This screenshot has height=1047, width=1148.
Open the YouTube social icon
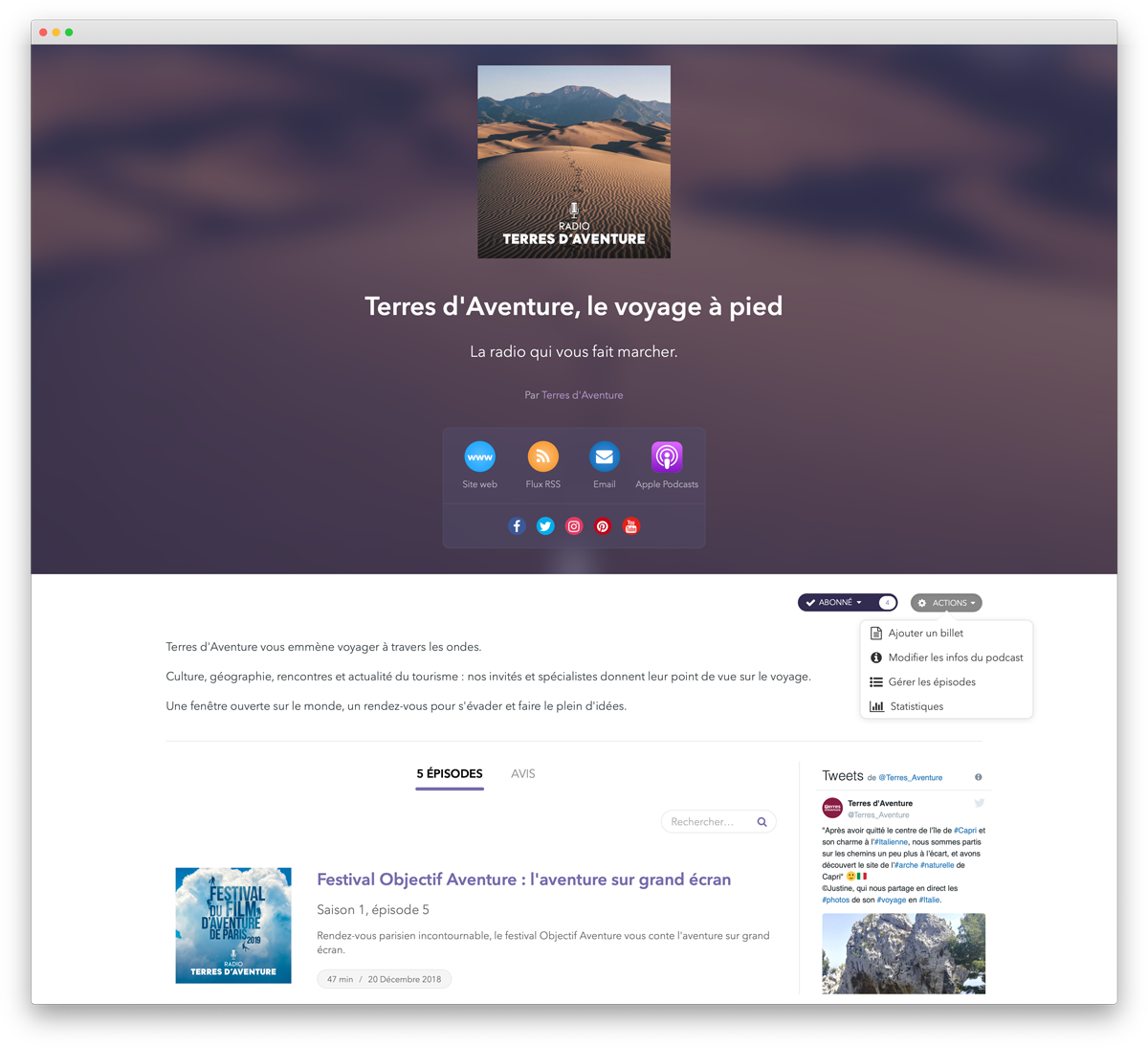tap(631, 526)
